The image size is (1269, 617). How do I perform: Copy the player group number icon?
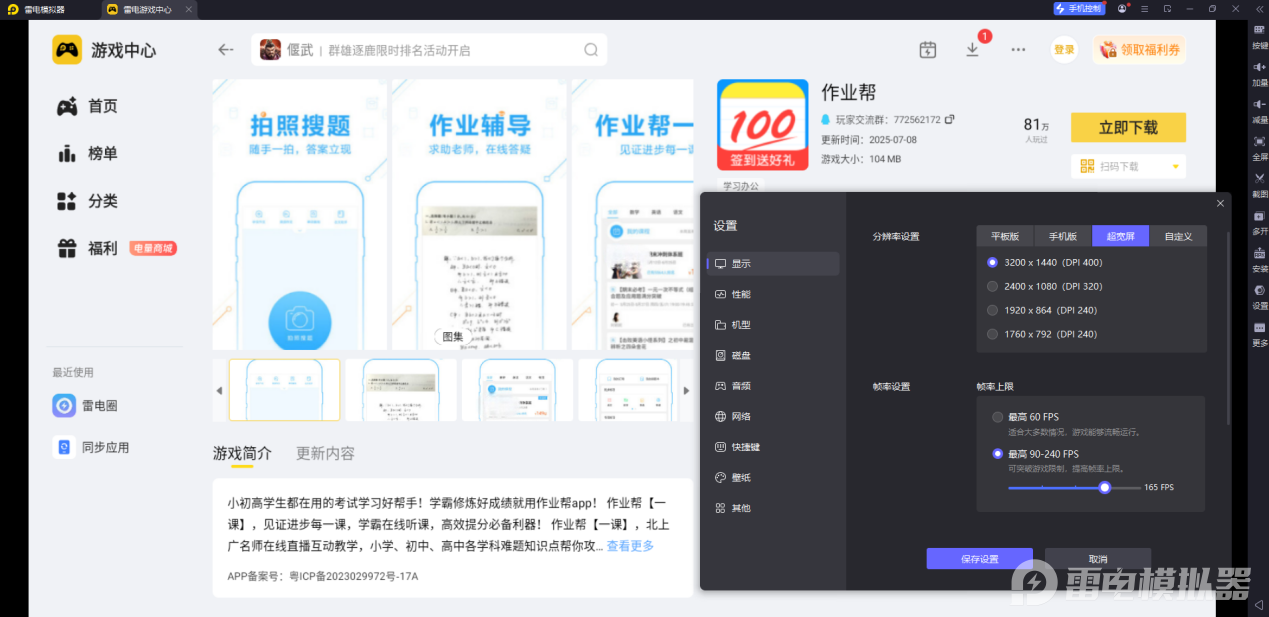pyautogui.click(x=950, y=119)
